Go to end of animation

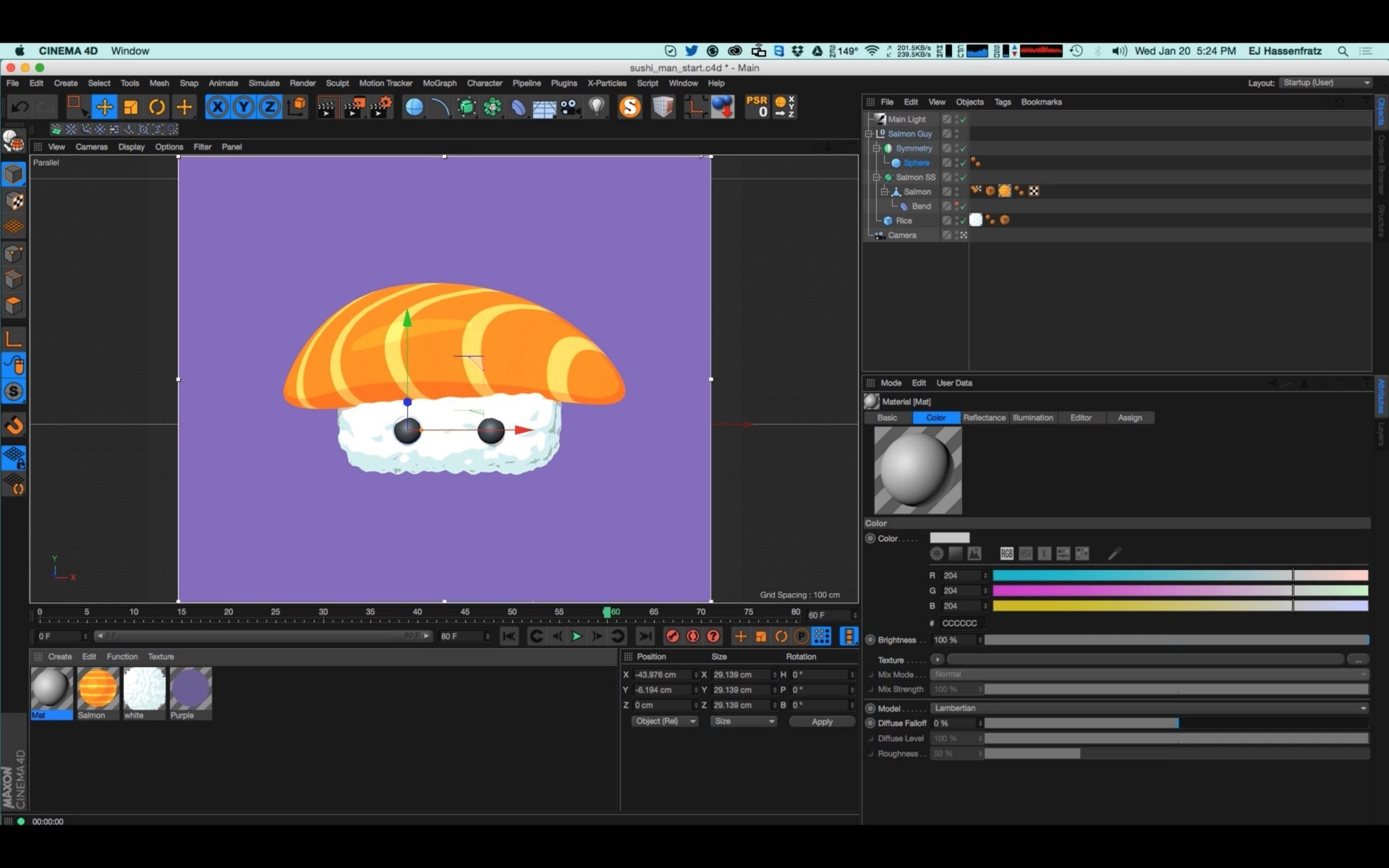point(645,637)
